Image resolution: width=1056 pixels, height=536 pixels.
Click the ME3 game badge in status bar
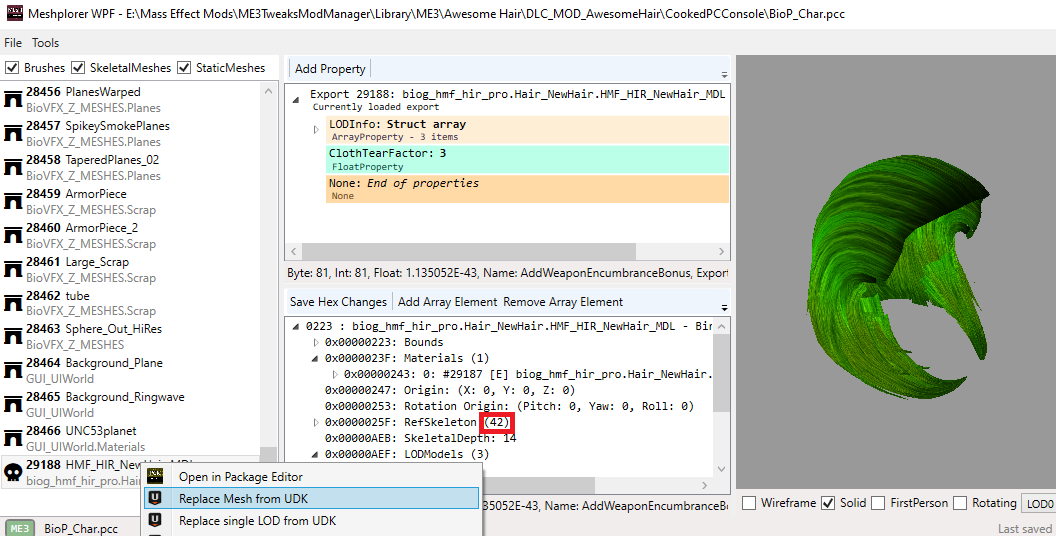pos(20,528)
